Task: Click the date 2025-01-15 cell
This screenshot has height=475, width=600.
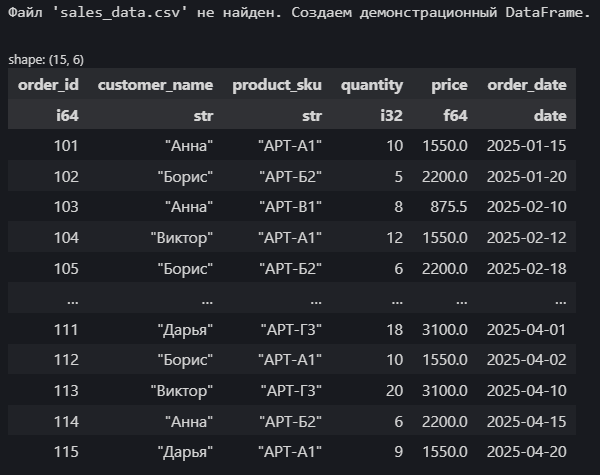Action: 527,145
